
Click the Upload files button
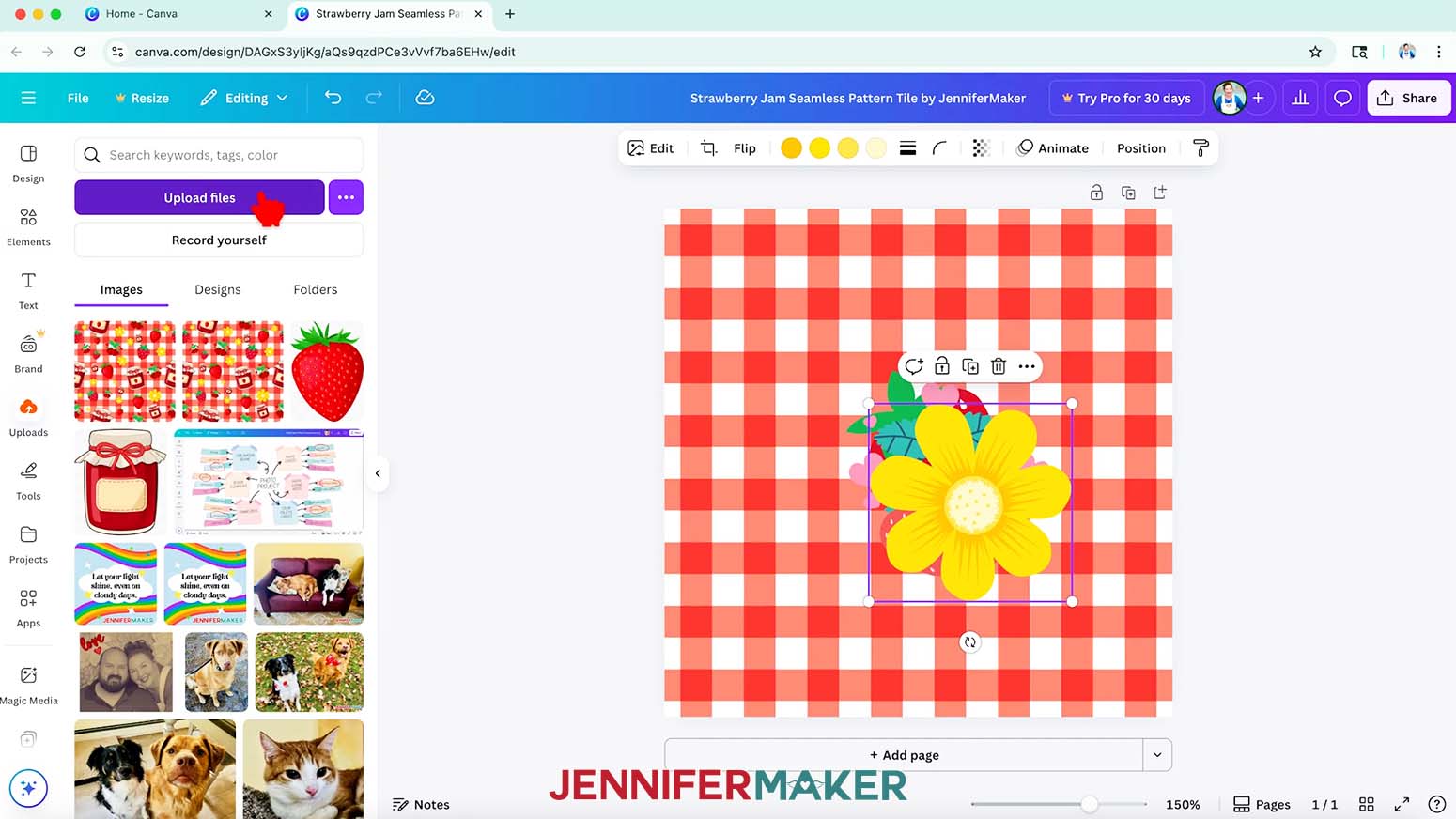tap(199, 197)
